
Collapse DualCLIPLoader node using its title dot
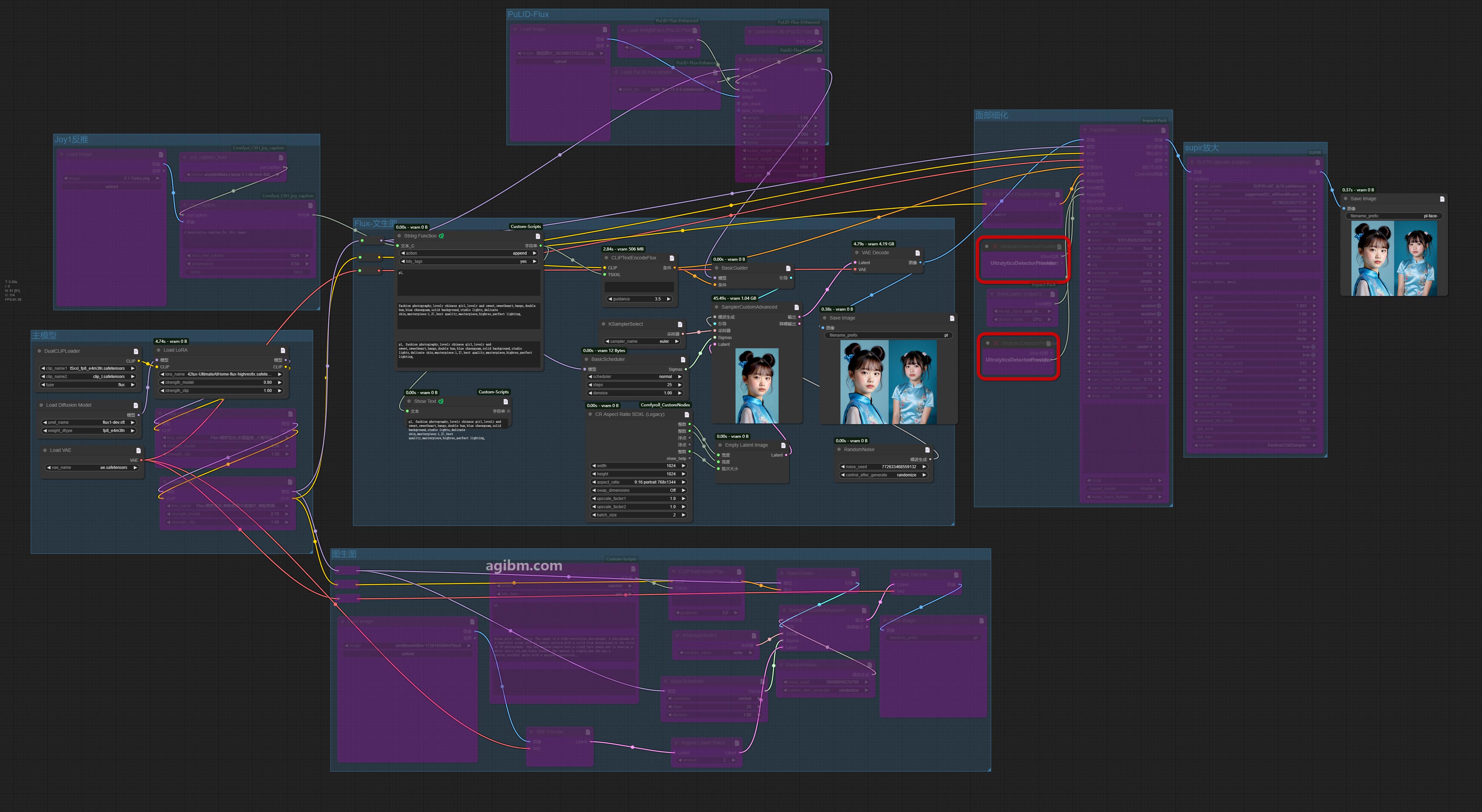[39, 351]
